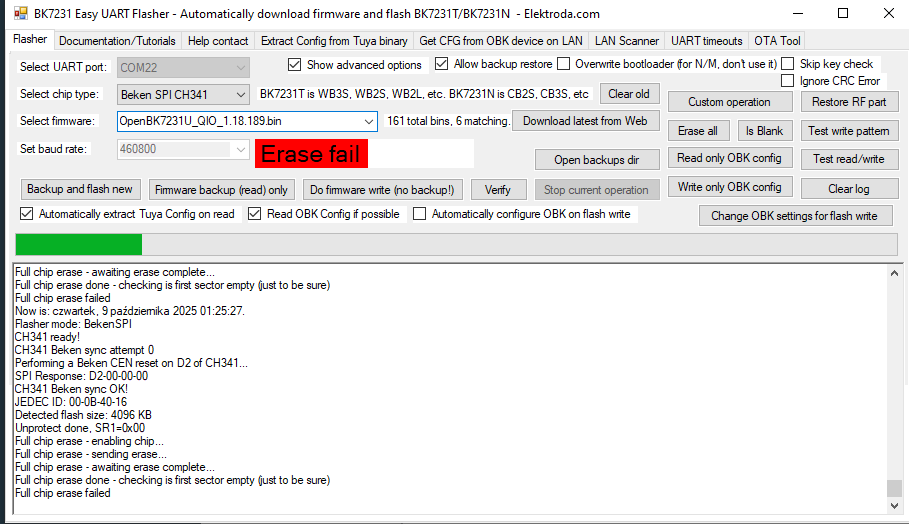Click Download latest from Web
Viewport: 909px width, 524px height.
585,121
